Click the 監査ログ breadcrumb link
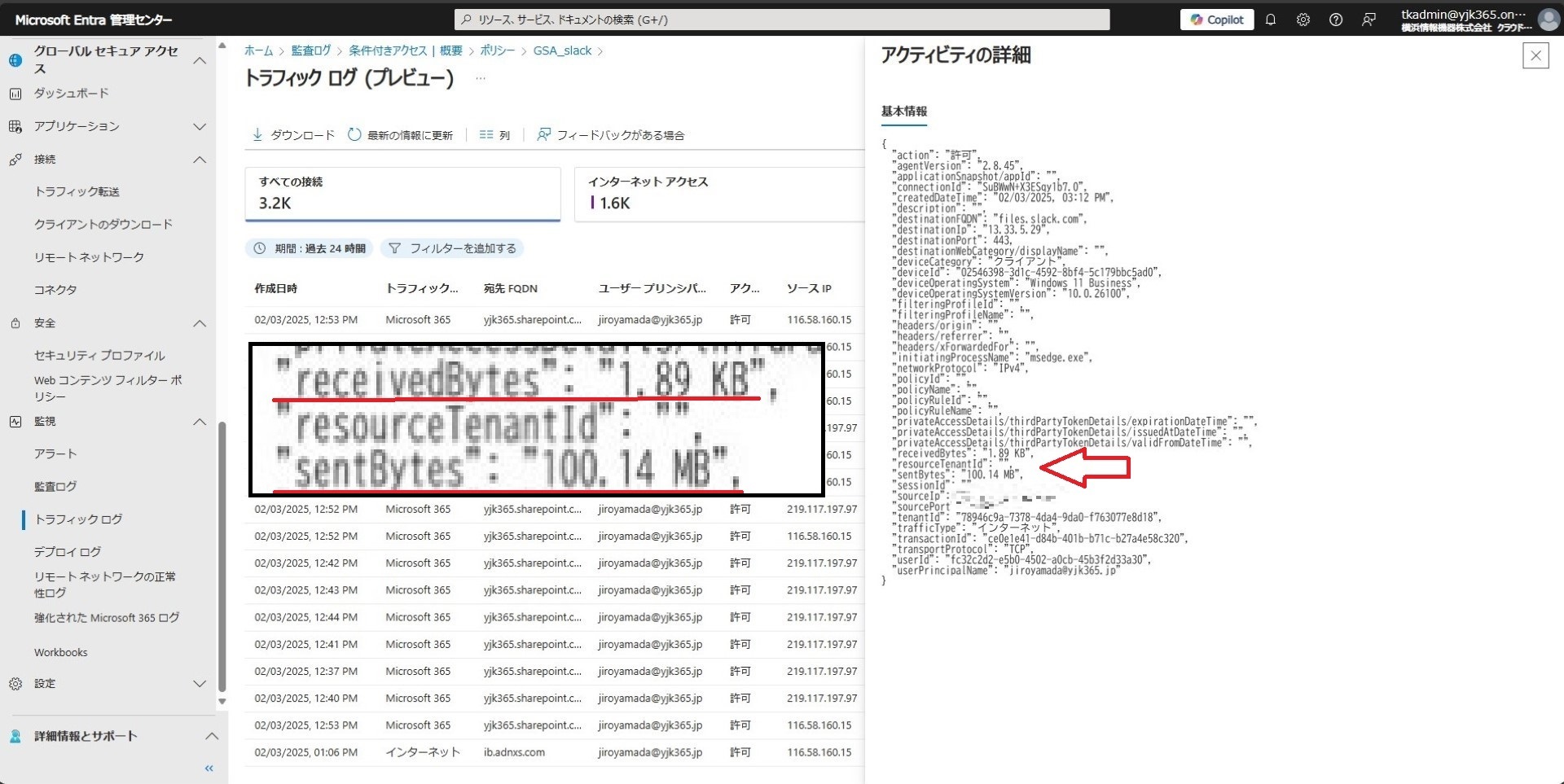This screenshot has height=784, width=1564. coord(311,50)
